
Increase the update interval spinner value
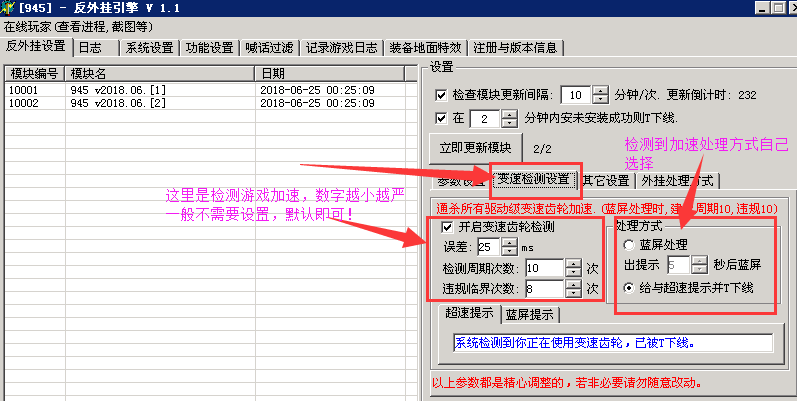[600, 91]
